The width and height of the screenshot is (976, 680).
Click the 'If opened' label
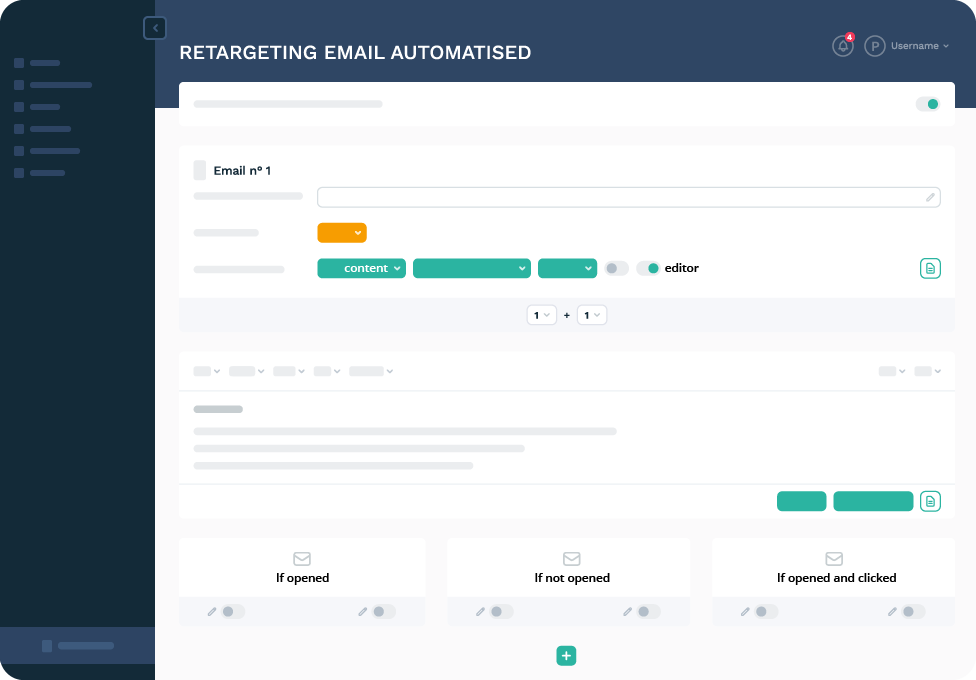coord(303,578)
